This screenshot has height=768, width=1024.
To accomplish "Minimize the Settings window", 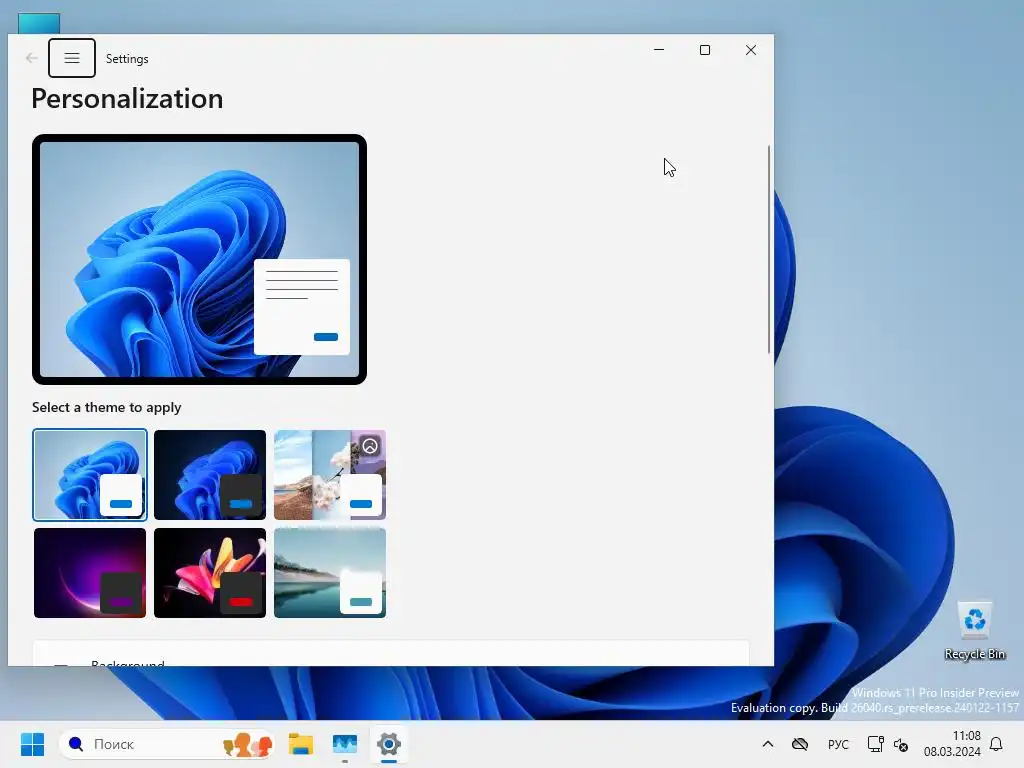I will click(659, 50).
